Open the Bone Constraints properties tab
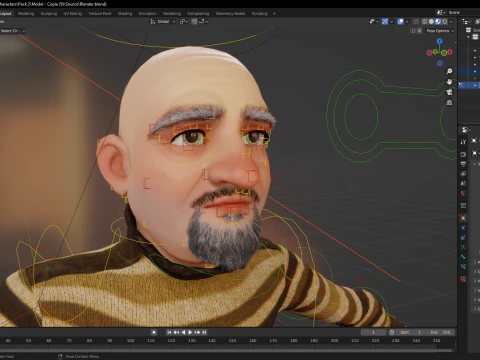Image resolution: width=480 pixels, height=360 pixels. (463, 266)
